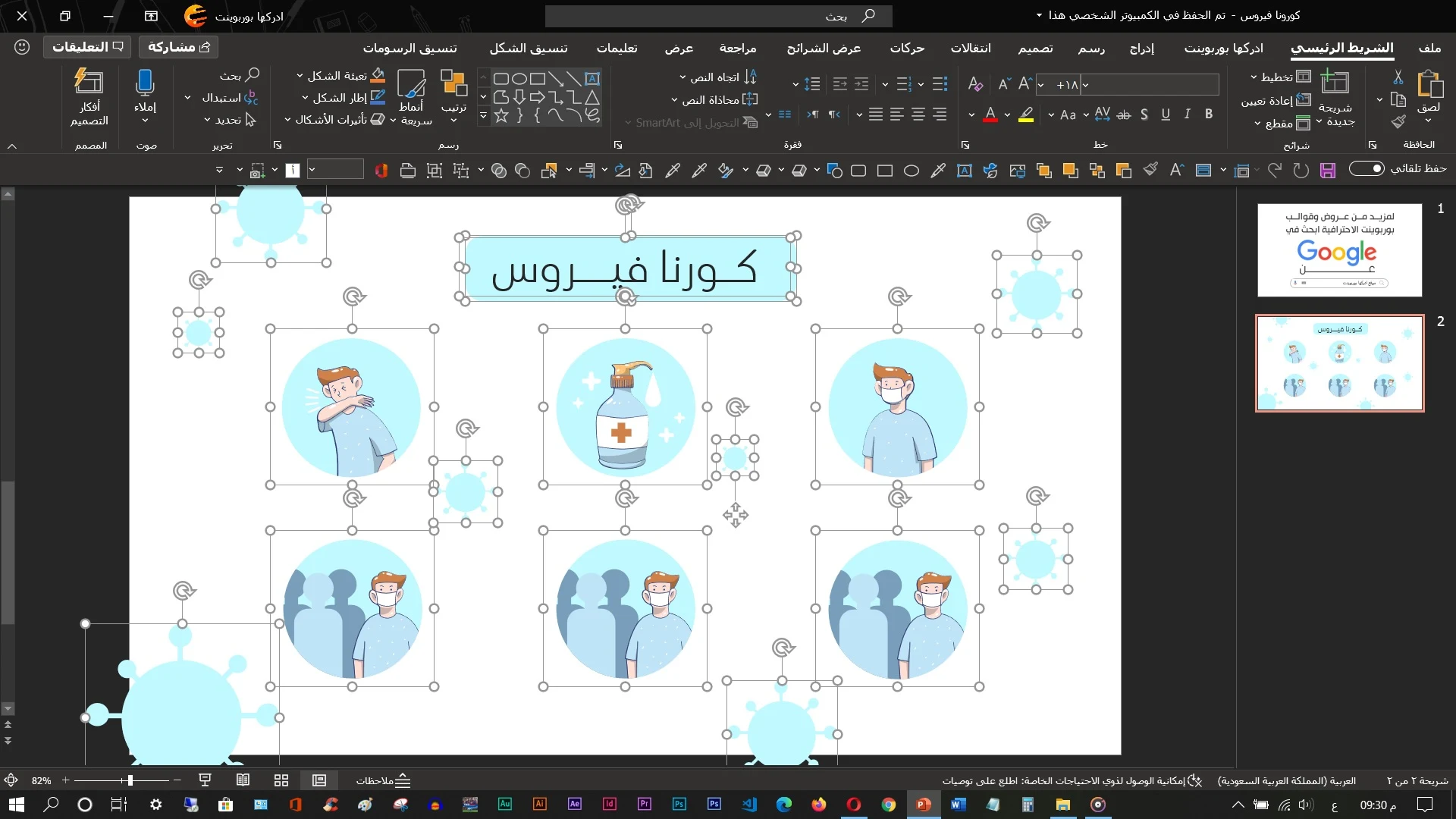This screenshot has width=1456, height=819.
Task: Click the zoom slider in status bar
Action: pos(121,780)
